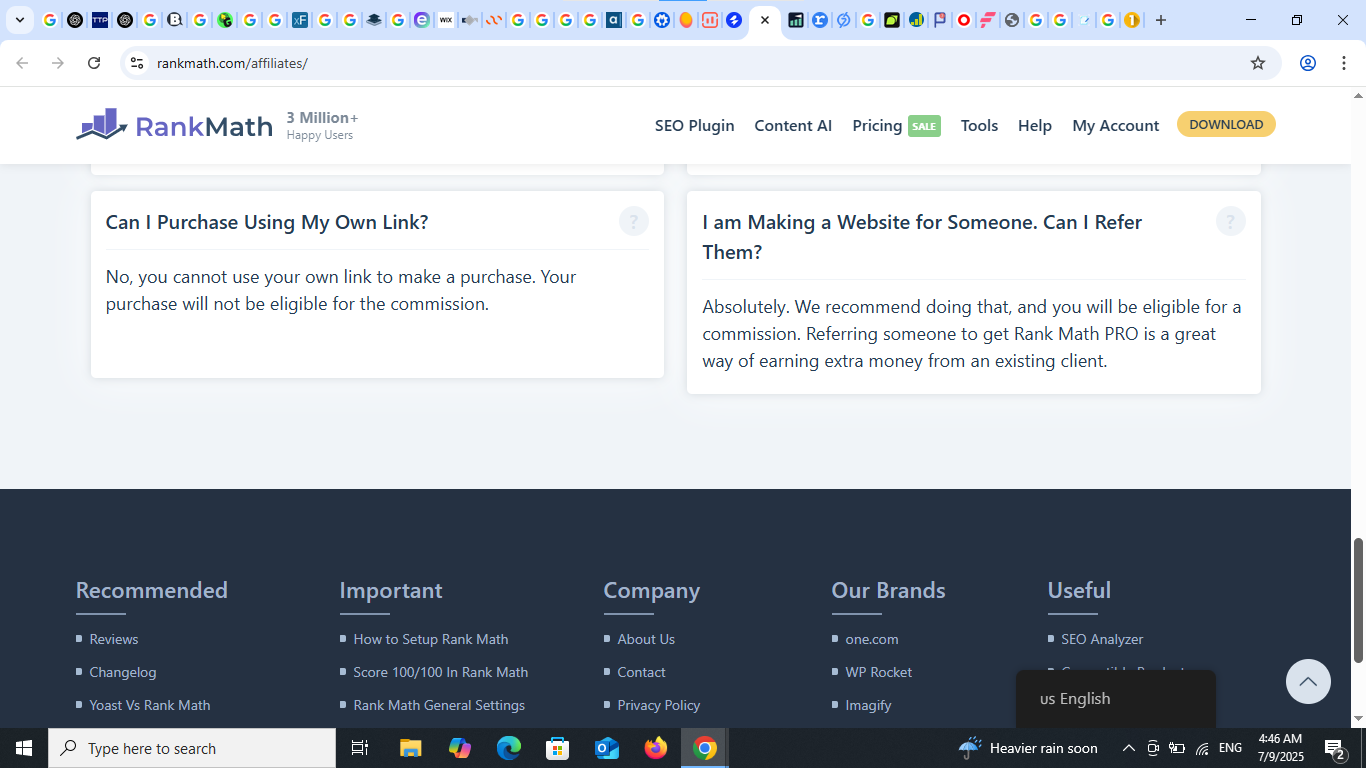The width and height of the screenshot is (1366, 768).
Task: Click the page vertical scrollbar thumb
Action: (1358, 600)
